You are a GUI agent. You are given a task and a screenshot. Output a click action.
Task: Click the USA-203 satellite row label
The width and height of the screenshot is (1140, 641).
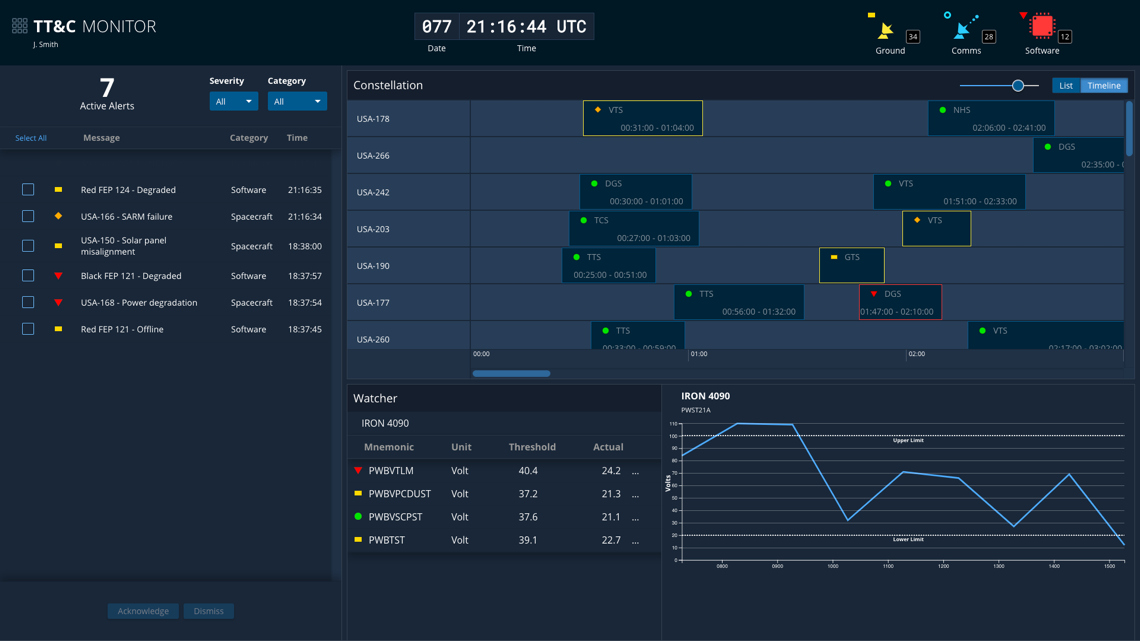373,229
